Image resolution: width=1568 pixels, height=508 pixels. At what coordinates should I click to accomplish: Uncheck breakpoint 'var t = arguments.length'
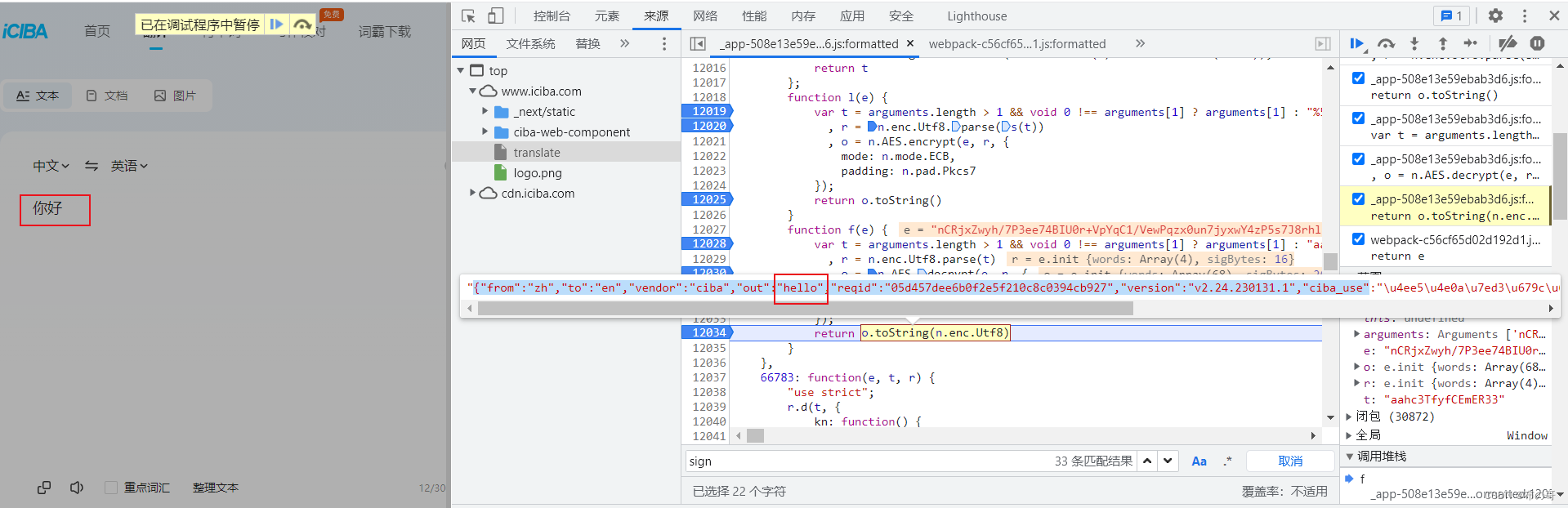1358,118
